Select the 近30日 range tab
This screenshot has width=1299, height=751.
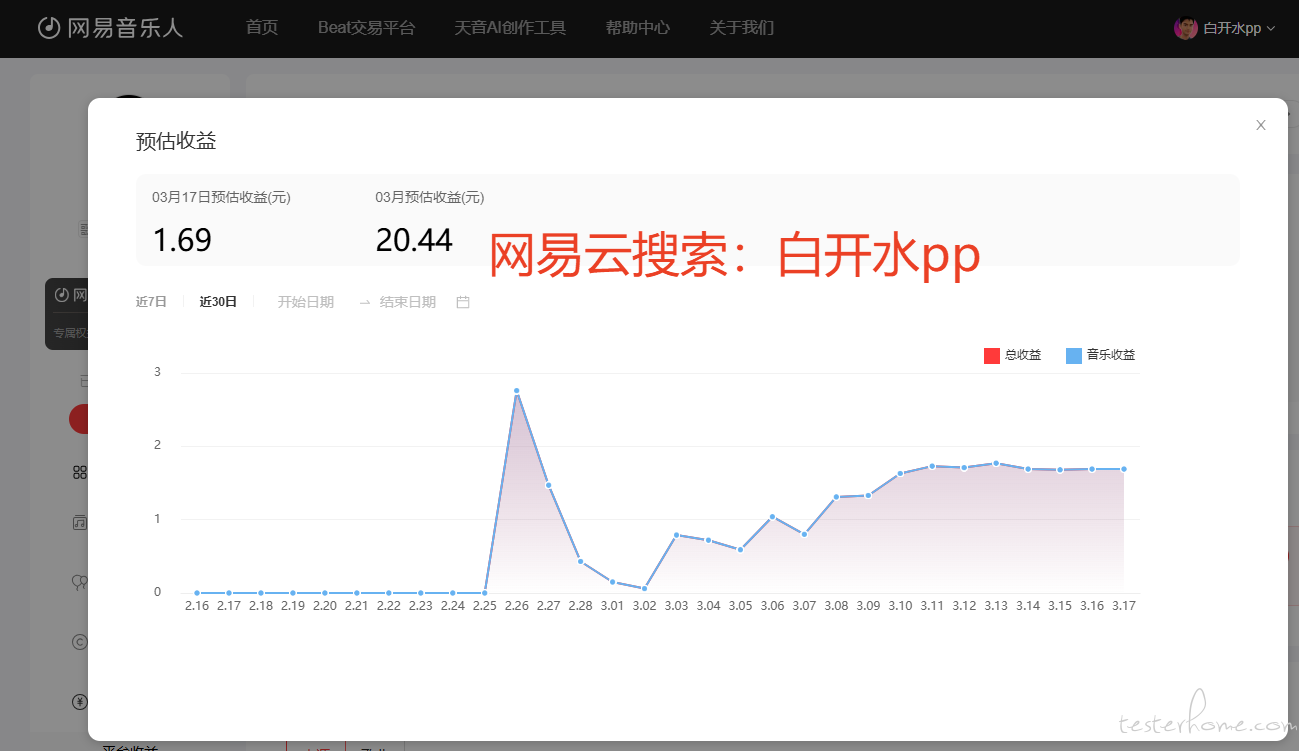[218, 302]
